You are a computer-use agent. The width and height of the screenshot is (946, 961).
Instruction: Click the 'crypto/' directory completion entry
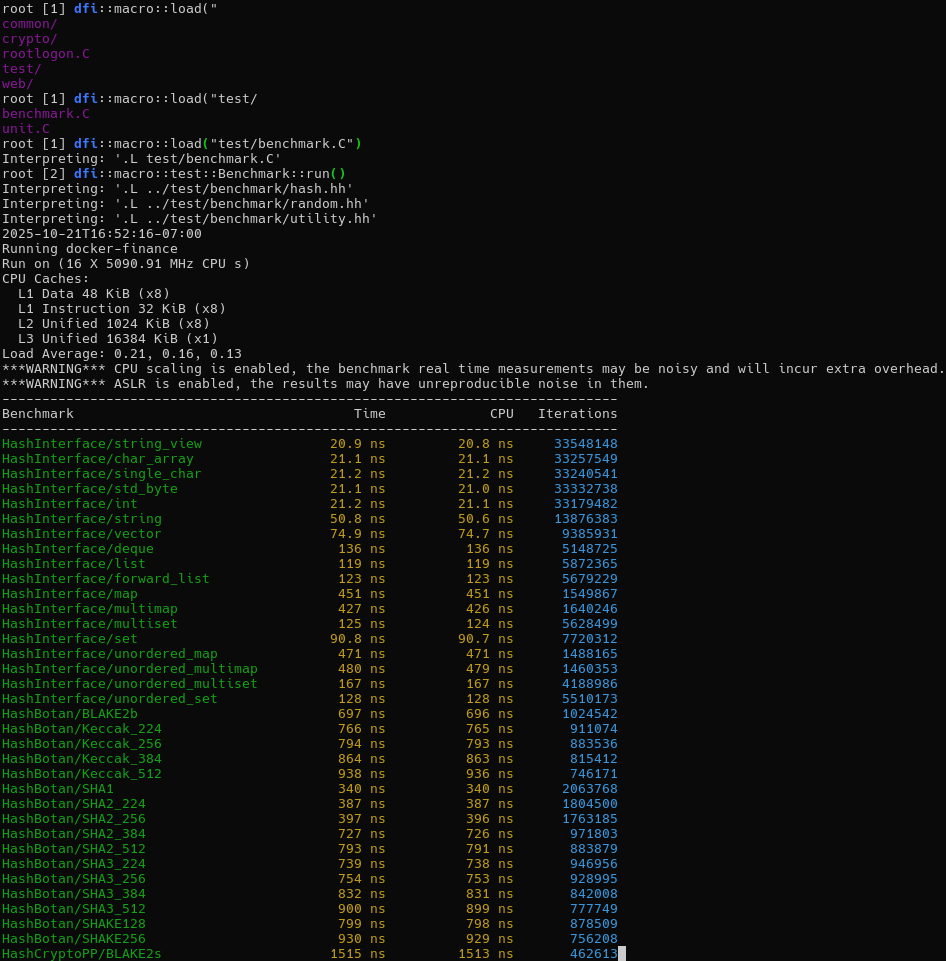point(30,38)
